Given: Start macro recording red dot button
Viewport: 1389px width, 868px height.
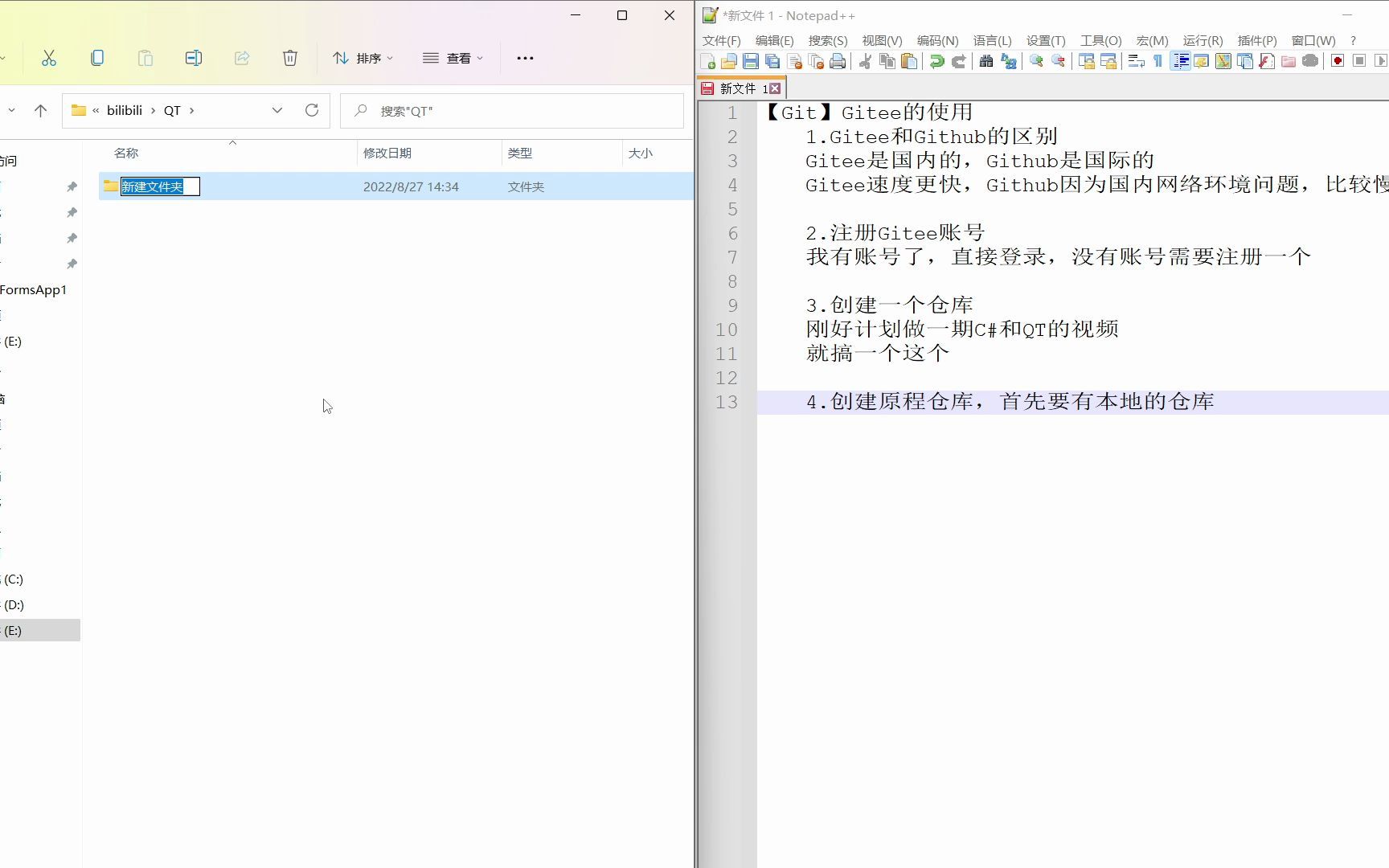Looking at the screenshot, I should (x=1338, y=62).
